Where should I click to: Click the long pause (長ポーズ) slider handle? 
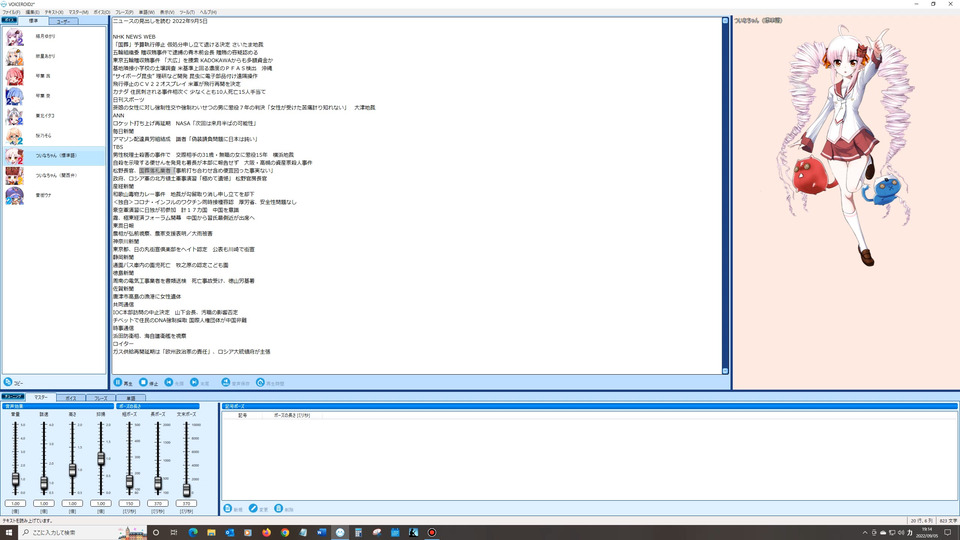(x=158, y=484)
